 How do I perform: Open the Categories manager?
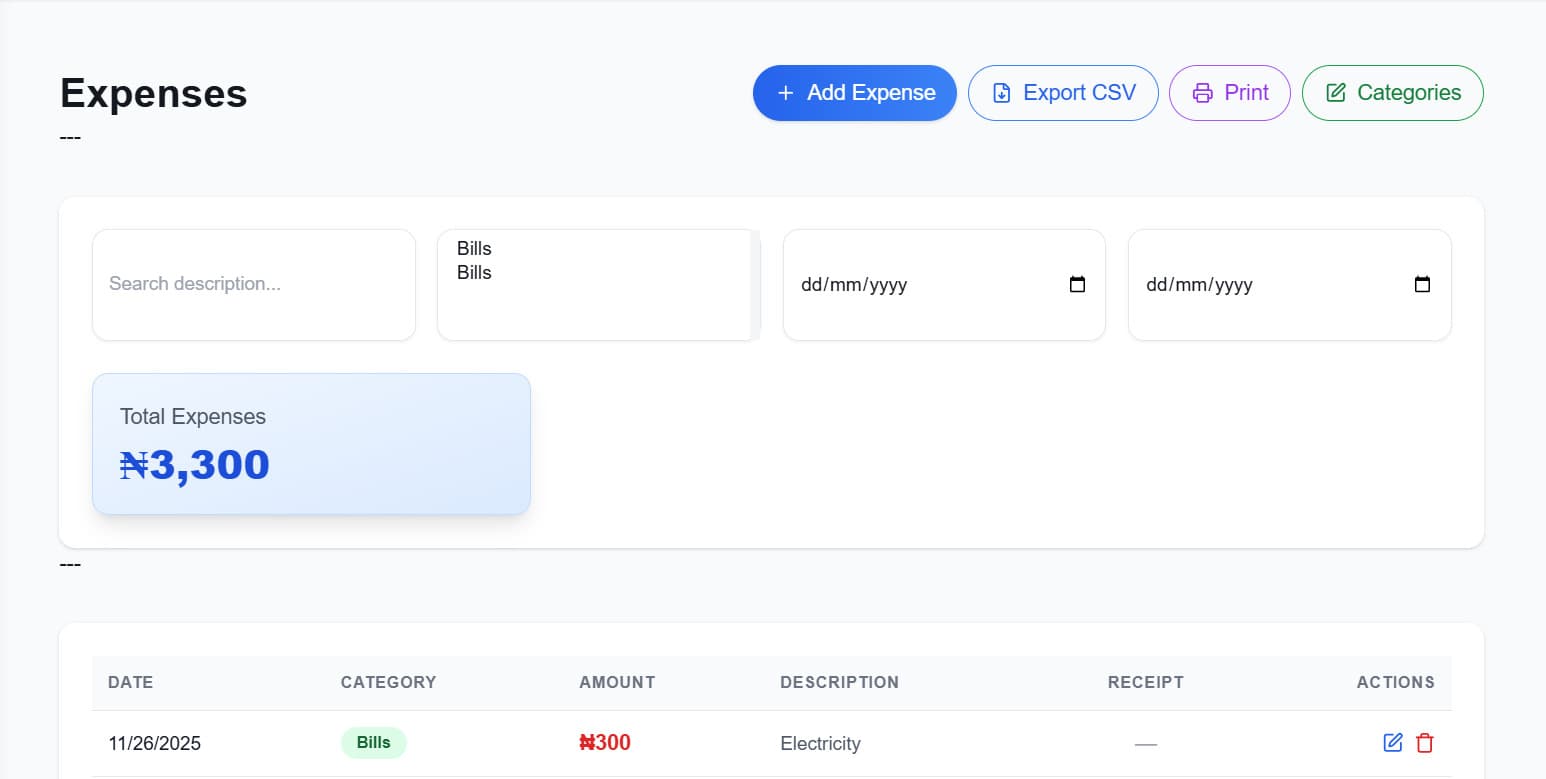(x=1392, y=92)
